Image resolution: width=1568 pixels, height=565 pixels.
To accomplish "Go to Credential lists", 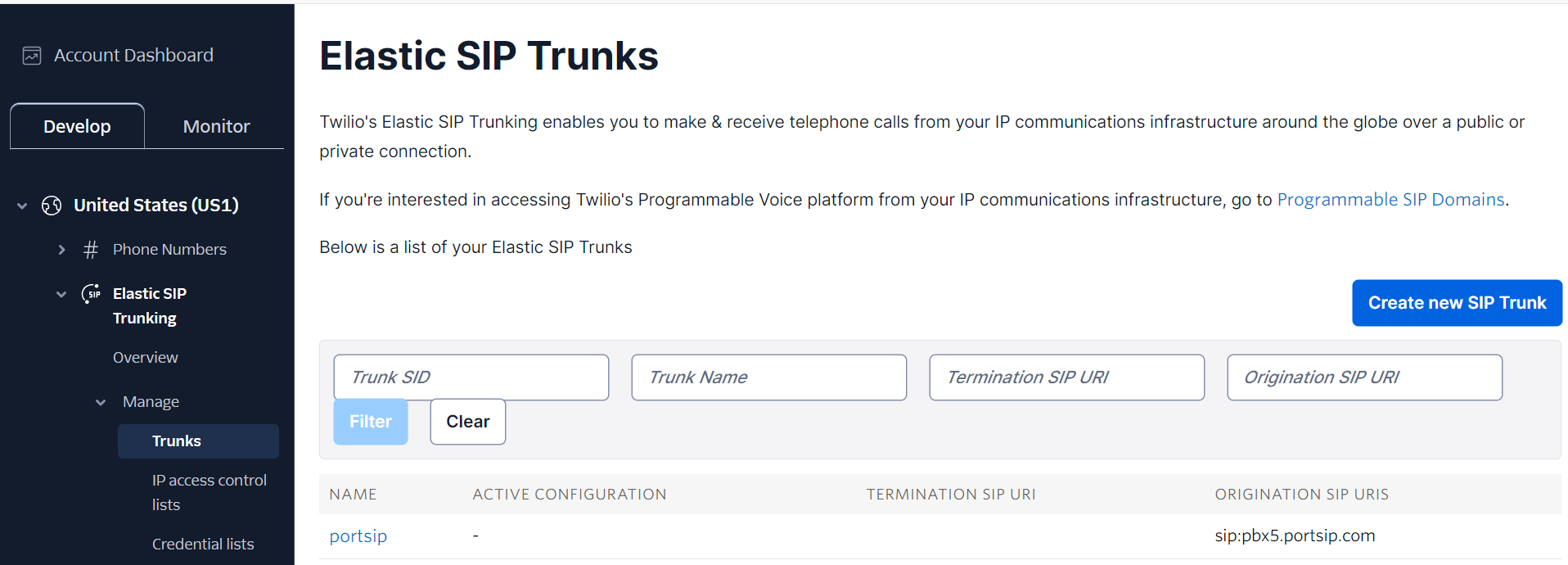I will coord(203,545).
